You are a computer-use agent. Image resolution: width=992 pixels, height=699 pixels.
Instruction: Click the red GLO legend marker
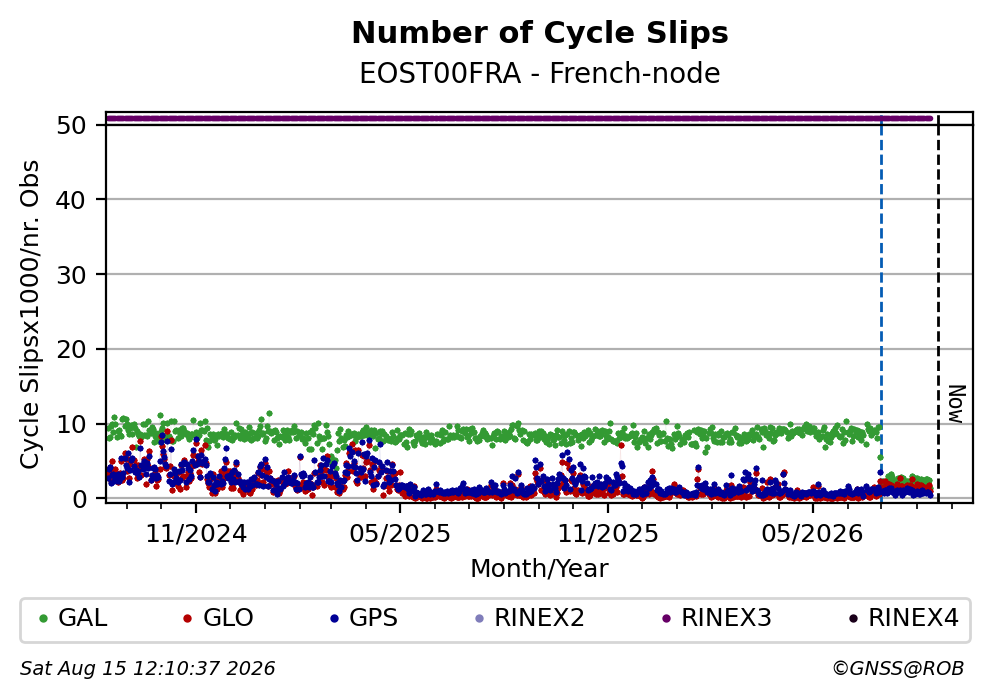point(187,619)
